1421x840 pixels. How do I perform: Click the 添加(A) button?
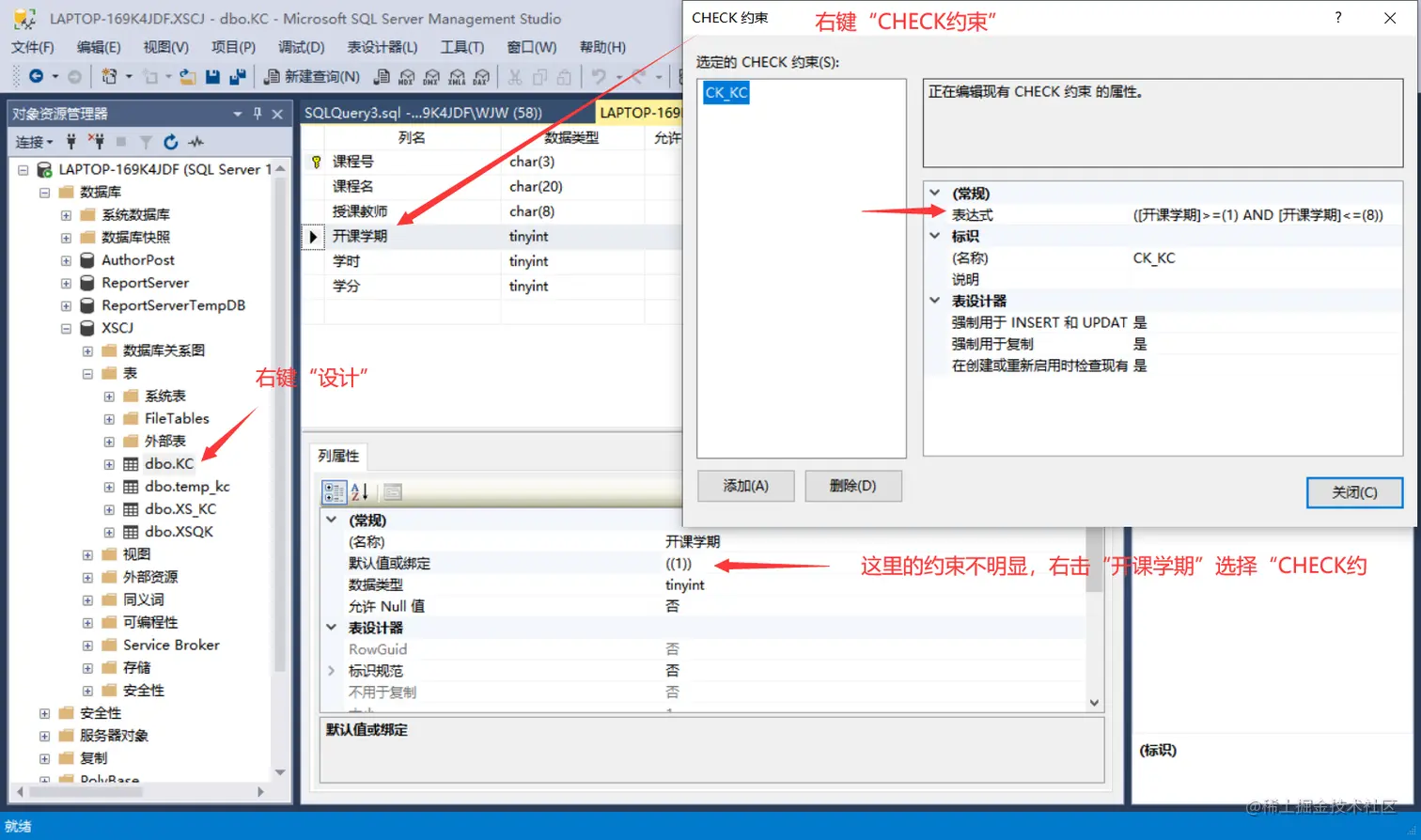click(x=746, y=486)
